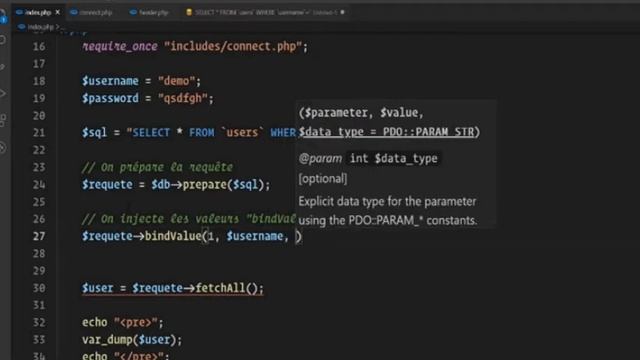The width and height of the screenshot is (640, 360).
Task: Click the $username variable on line 18
Action: [110, 81]
